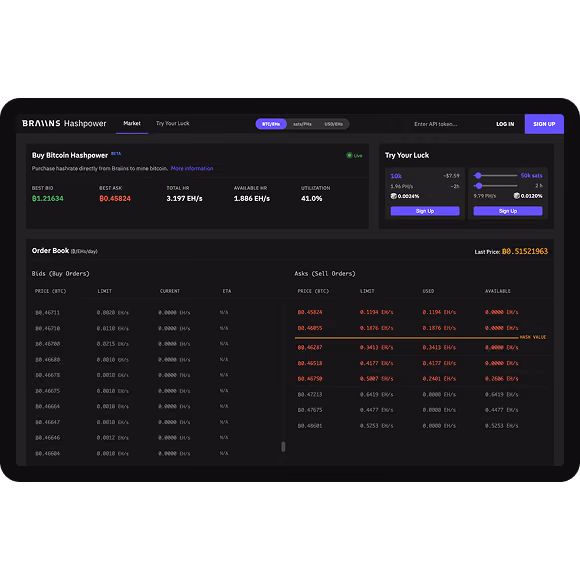
Task: Open the More information link
Action: (192, 168)
